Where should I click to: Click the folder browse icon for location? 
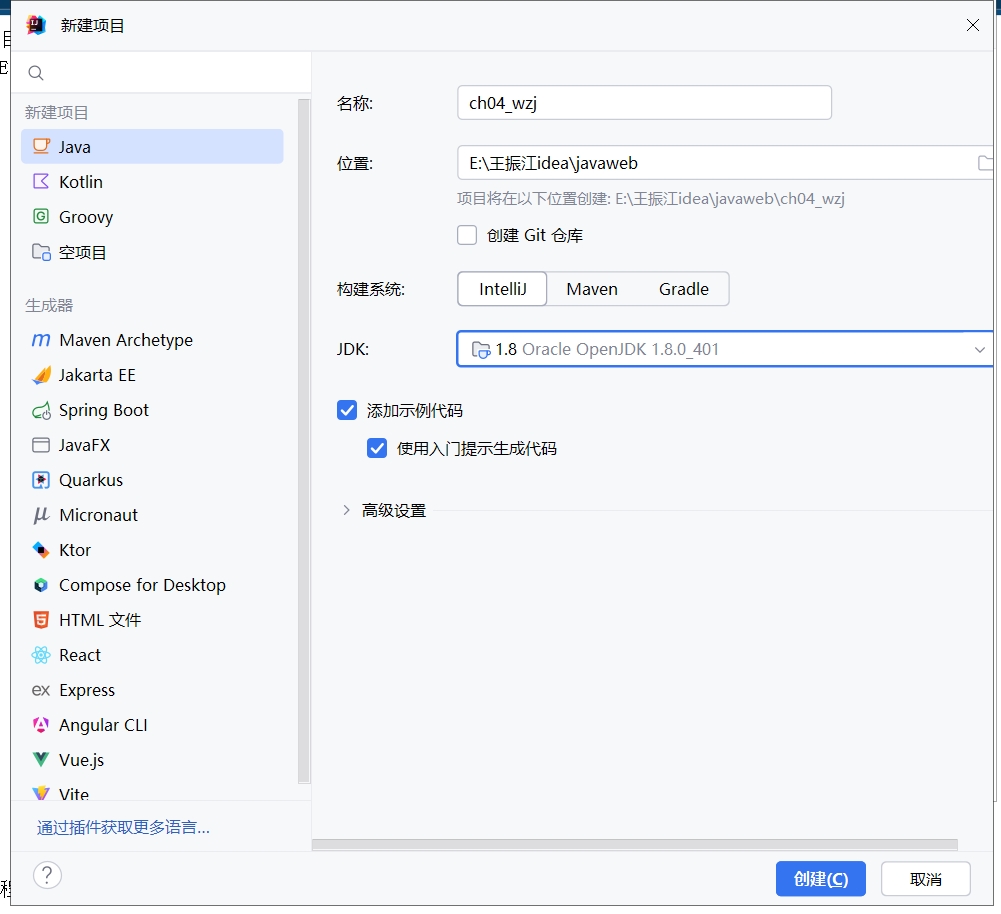tap(984, 163)
